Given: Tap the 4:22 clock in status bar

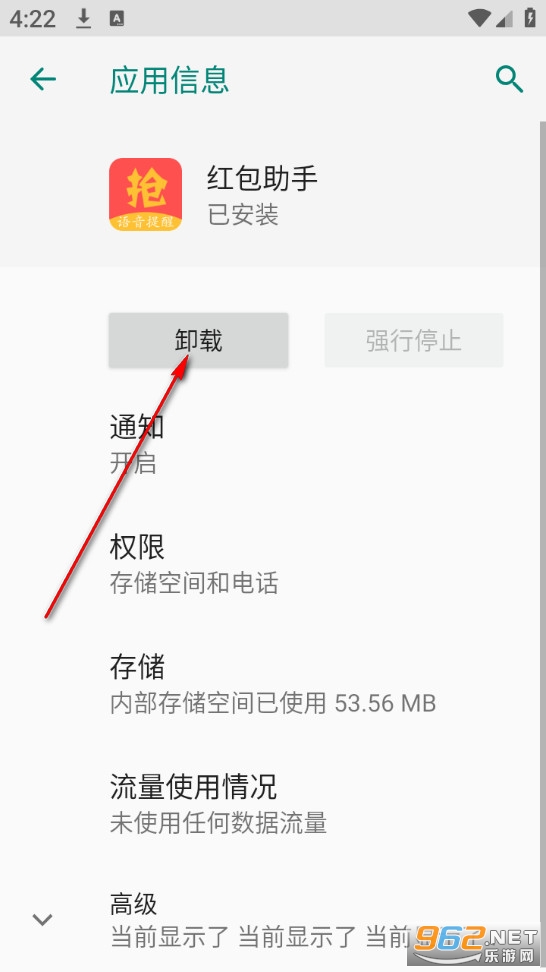Looking at the screenshot, I should 32,19.
